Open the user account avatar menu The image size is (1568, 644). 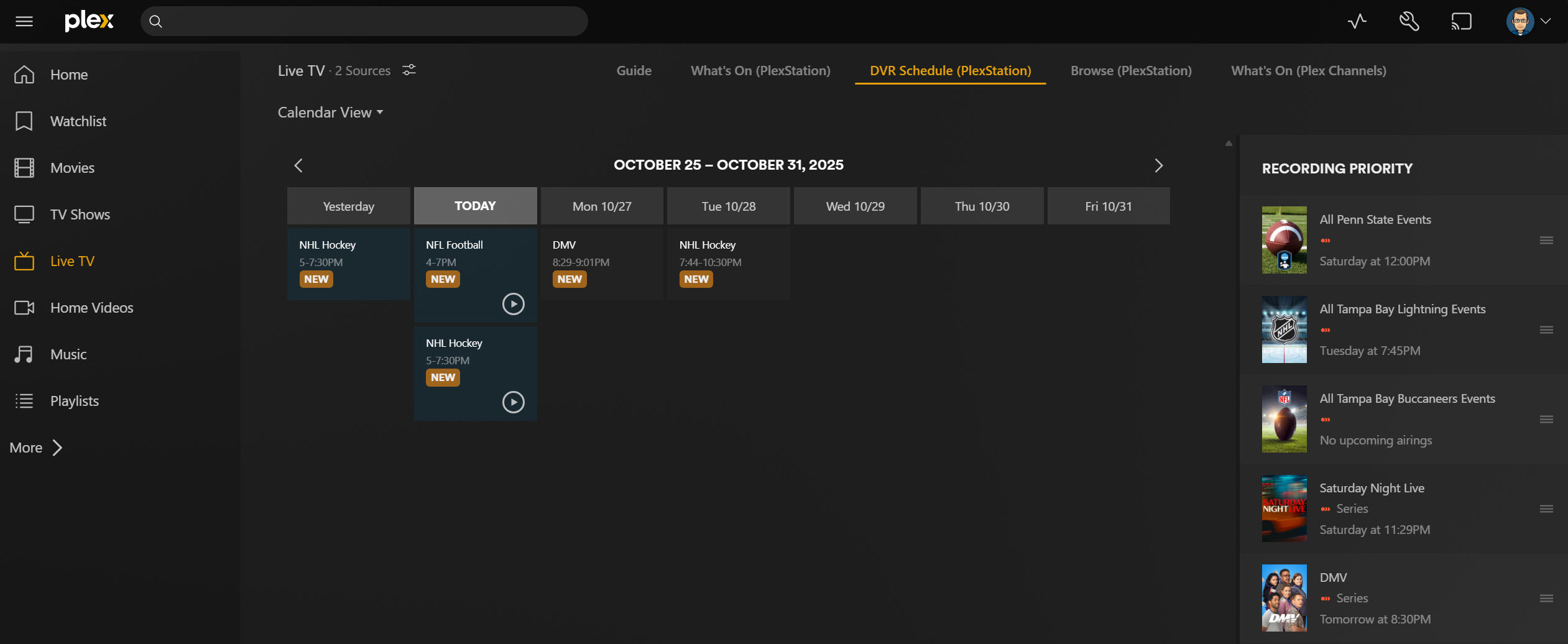point(1528,22)
